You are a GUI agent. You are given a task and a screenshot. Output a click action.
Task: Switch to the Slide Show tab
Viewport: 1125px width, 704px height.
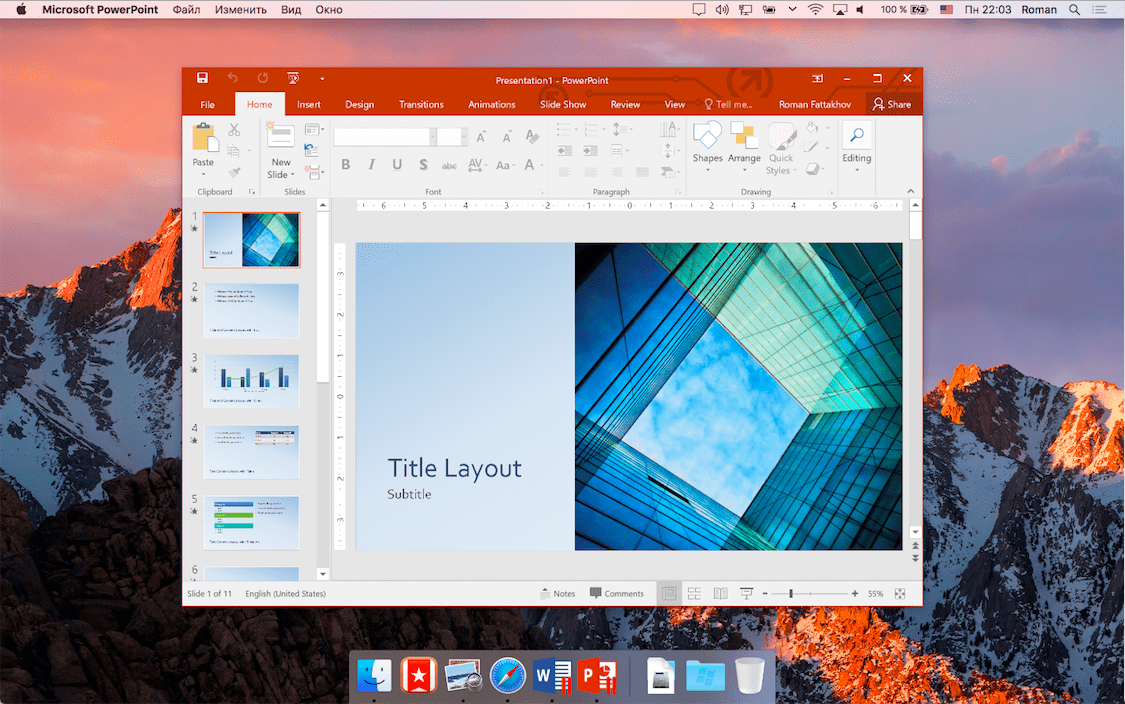click(562, 104)
